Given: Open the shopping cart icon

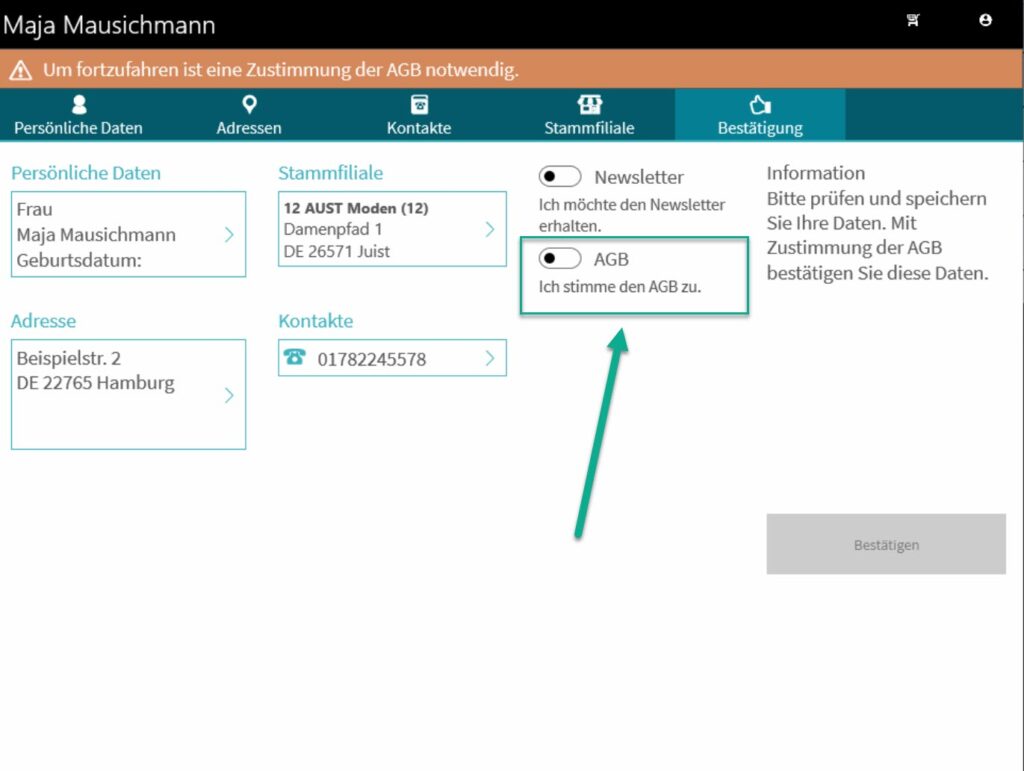Looking at the screenshot, I should [x=913, y=20].
